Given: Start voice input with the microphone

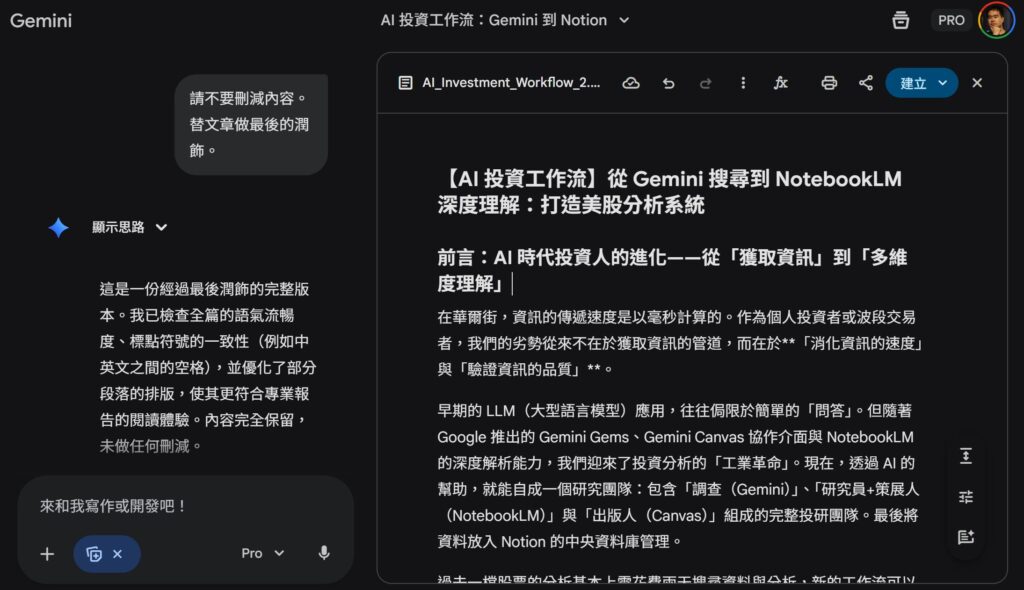Looking at the screenshot, I should coord(324,553).
